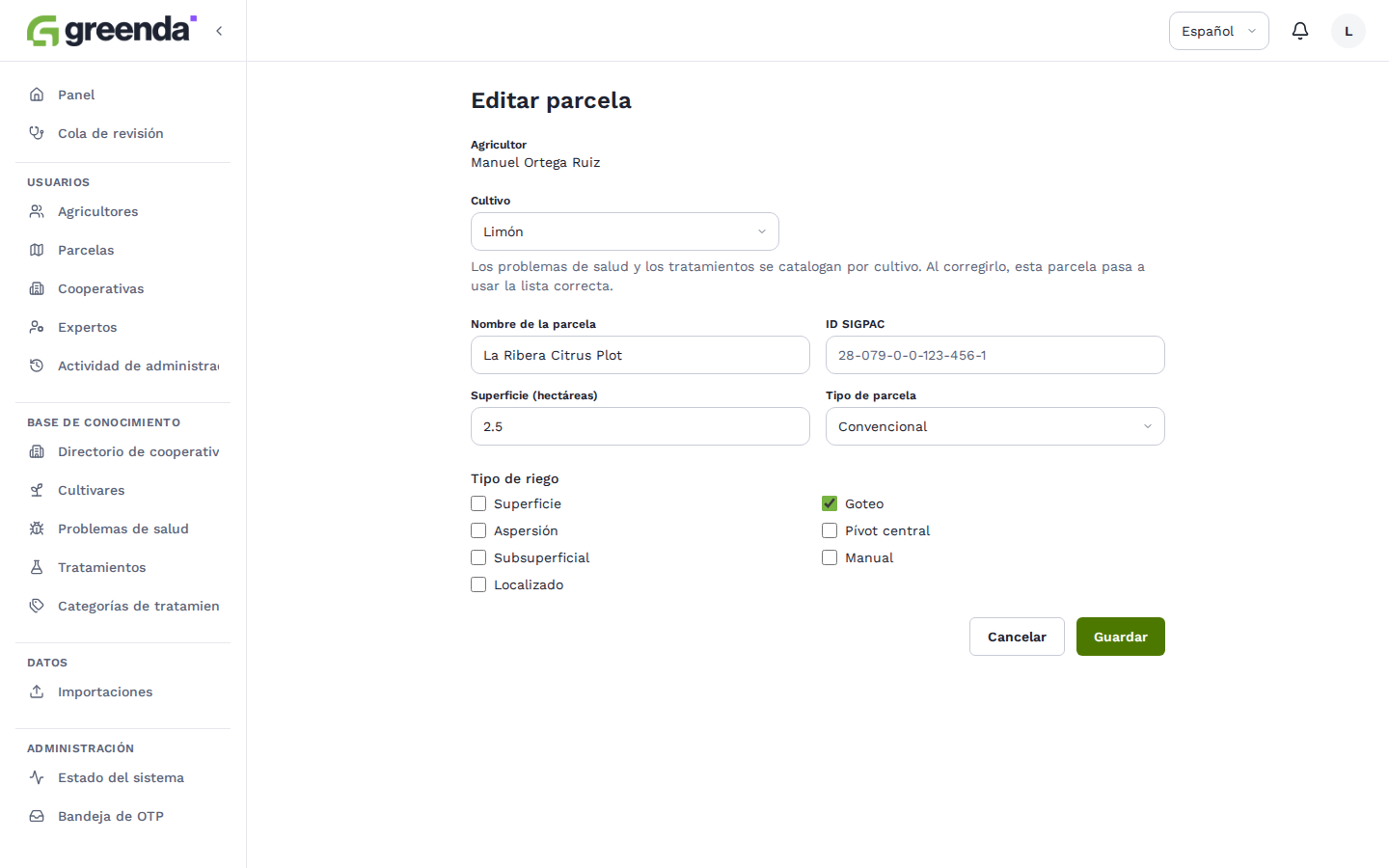Focus the Nombre de la parcela field

click(x=640, y=355)
